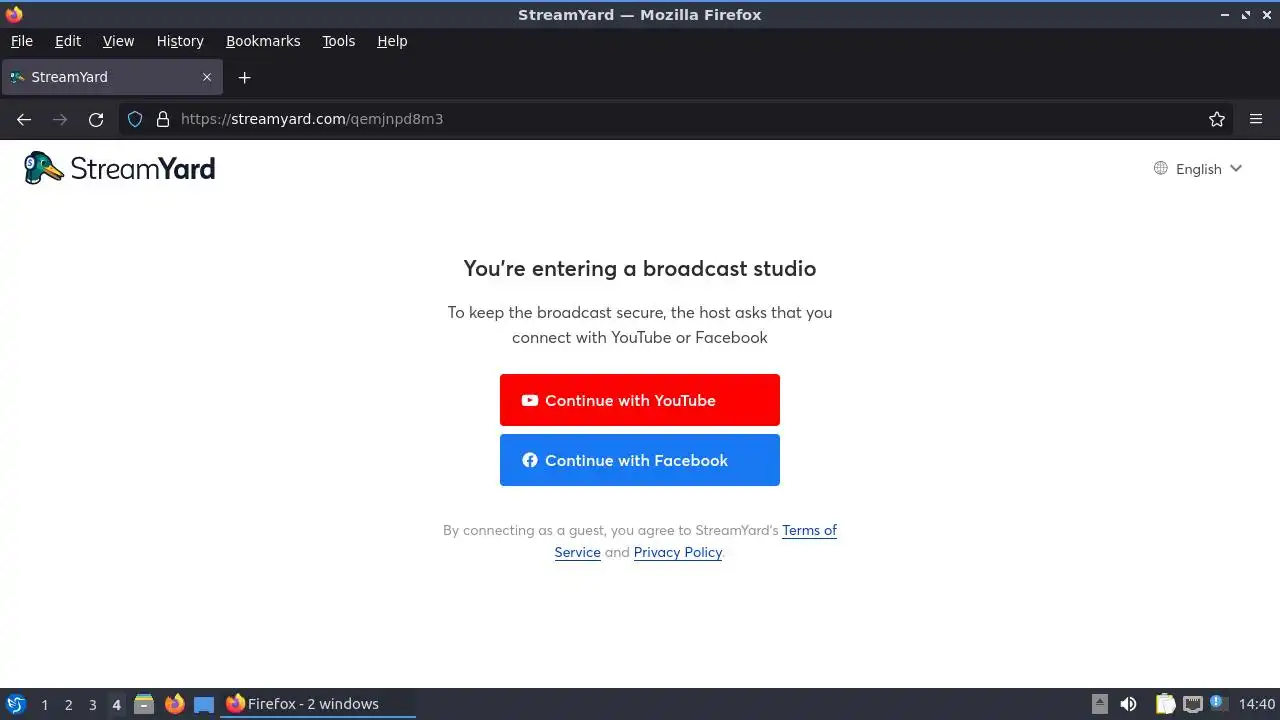Viewport: 1280px width, 720px height.
Task: Switch to workspace 1
Action: pos(44,705)
